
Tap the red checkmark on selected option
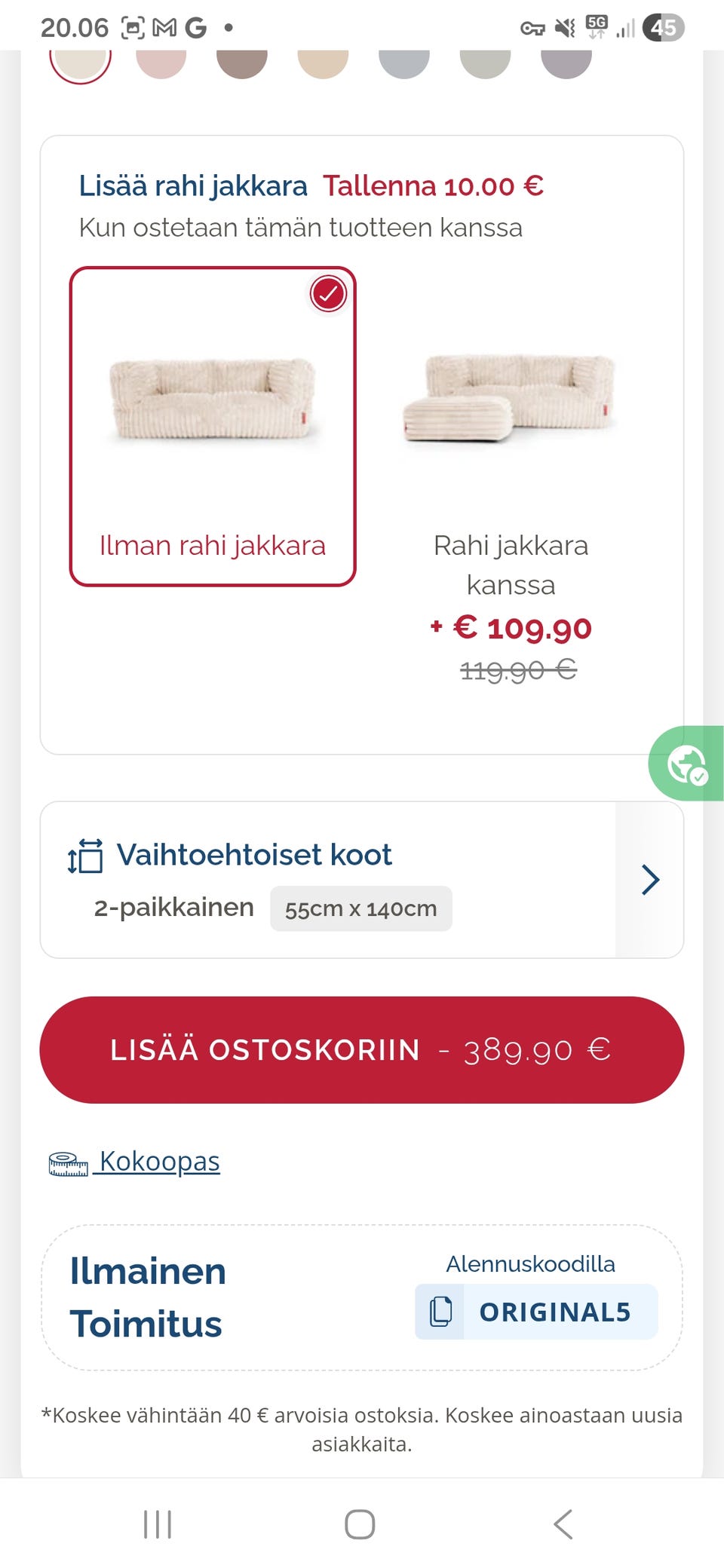(328, 294)
